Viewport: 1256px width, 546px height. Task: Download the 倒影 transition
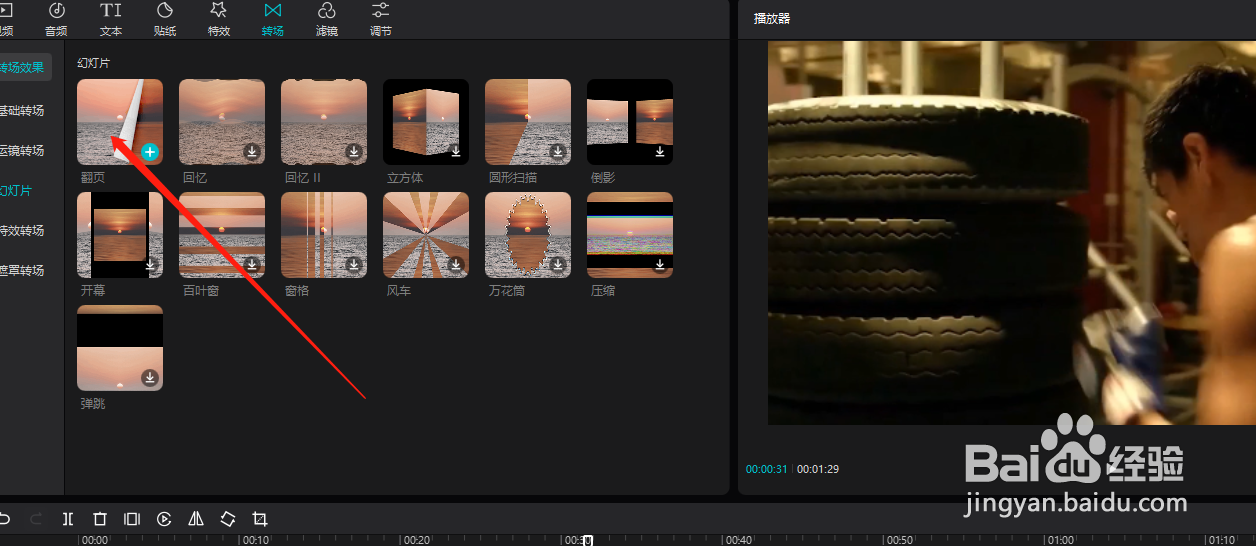pyautogui.click(x=659, y=152)
